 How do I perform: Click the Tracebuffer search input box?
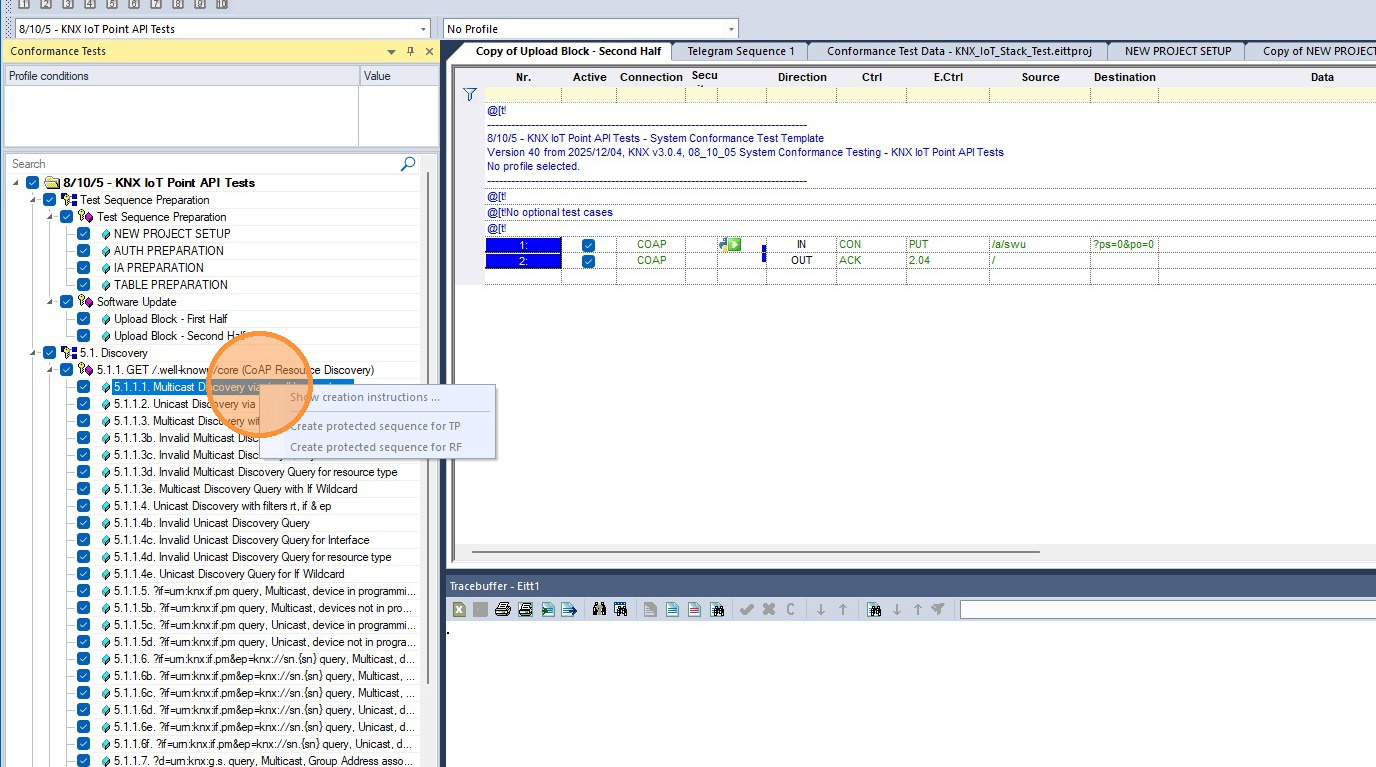1167,609
